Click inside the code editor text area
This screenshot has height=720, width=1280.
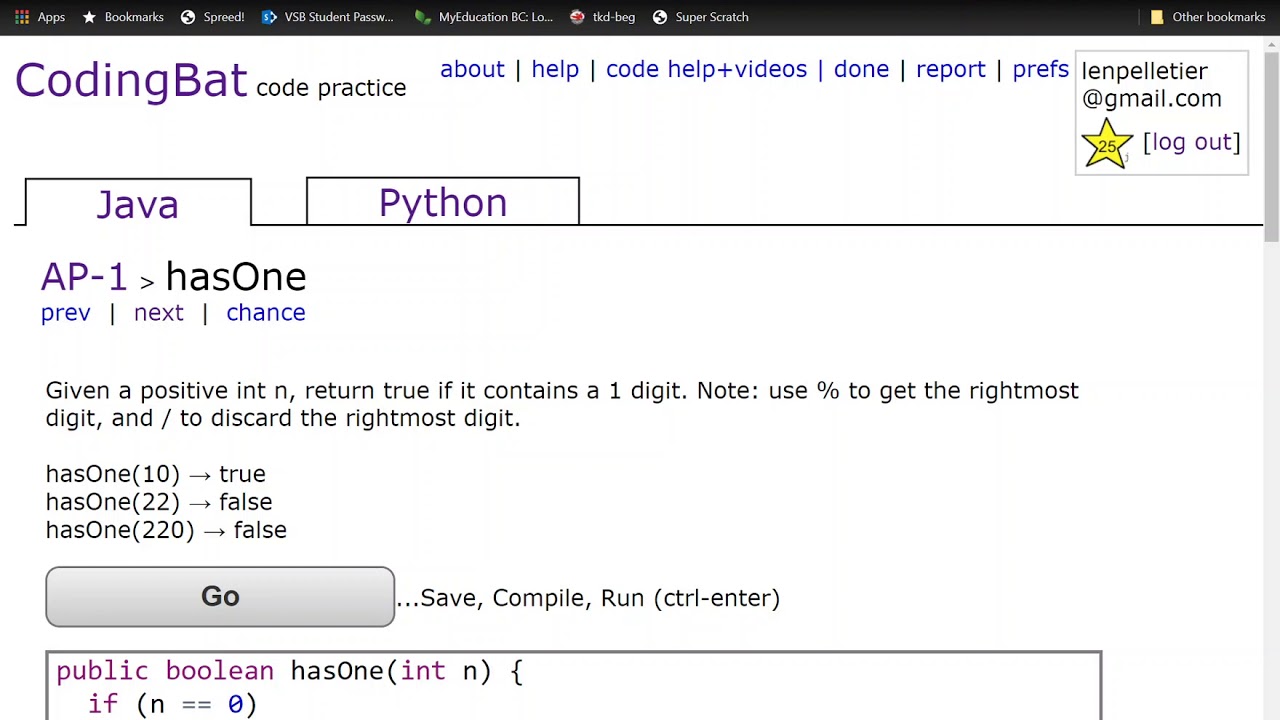click(574, 687)
